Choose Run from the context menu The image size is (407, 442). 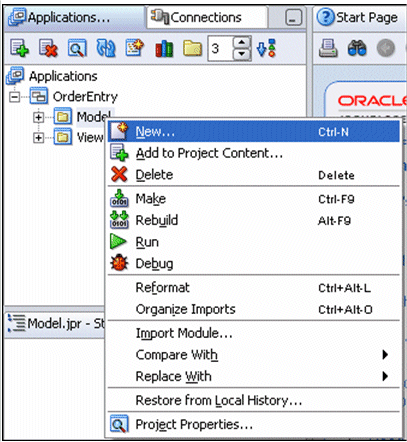[x=254, y=242]
